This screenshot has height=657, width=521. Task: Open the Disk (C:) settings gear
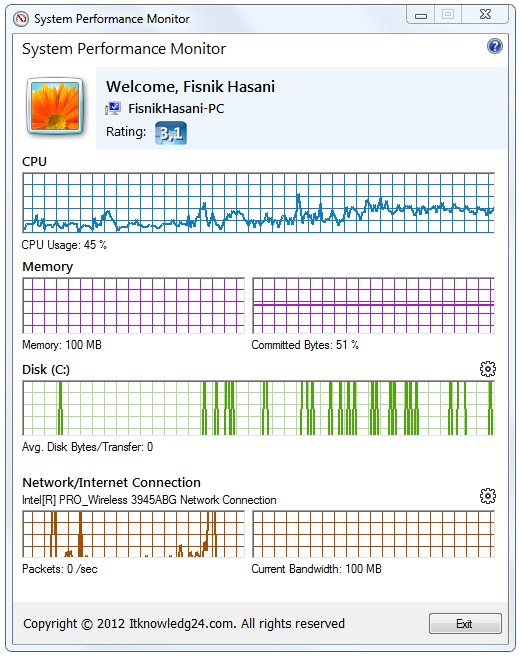487,369
